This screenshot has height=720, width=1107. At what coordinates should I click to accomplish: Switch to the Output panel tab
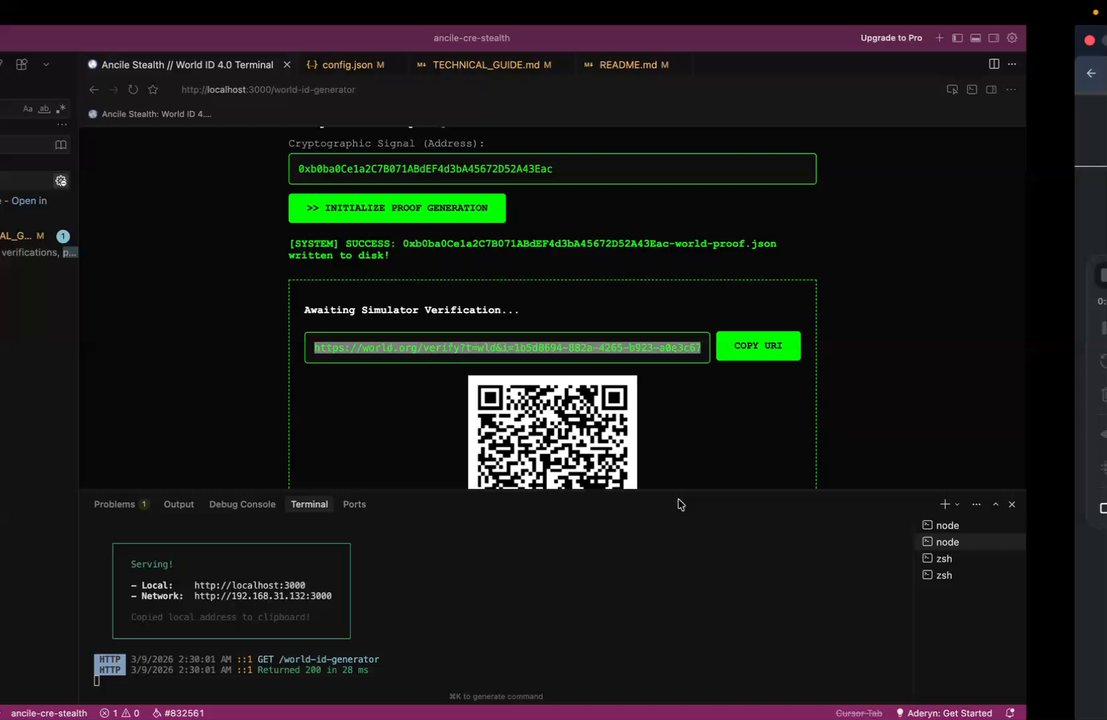click(x=179, y=504)
